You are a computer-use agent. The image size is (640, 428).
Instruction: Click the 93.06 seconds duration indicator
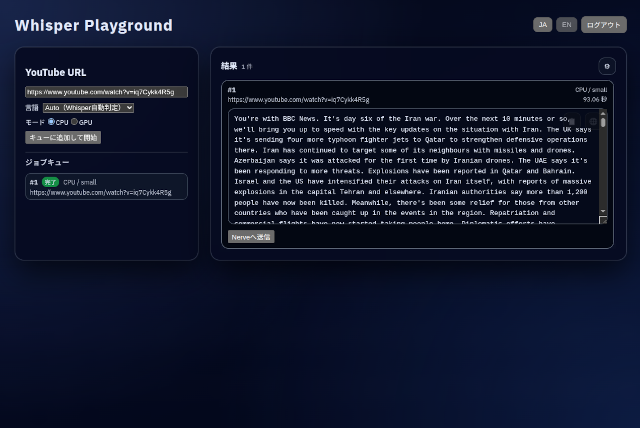(595, 99)
